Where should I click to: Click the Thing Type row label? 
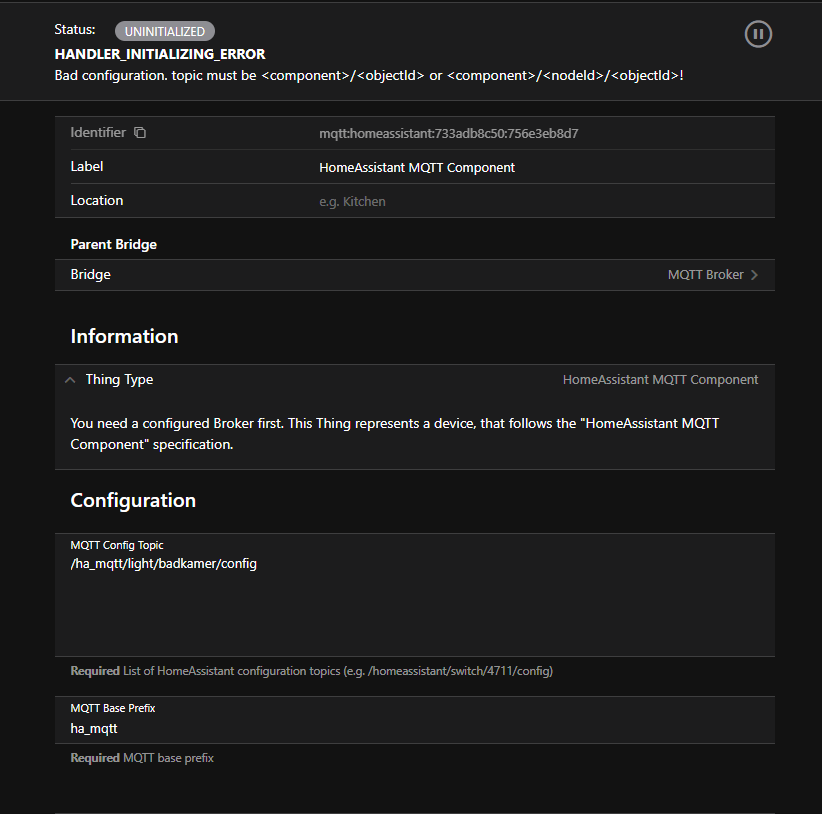pos(119,380)
